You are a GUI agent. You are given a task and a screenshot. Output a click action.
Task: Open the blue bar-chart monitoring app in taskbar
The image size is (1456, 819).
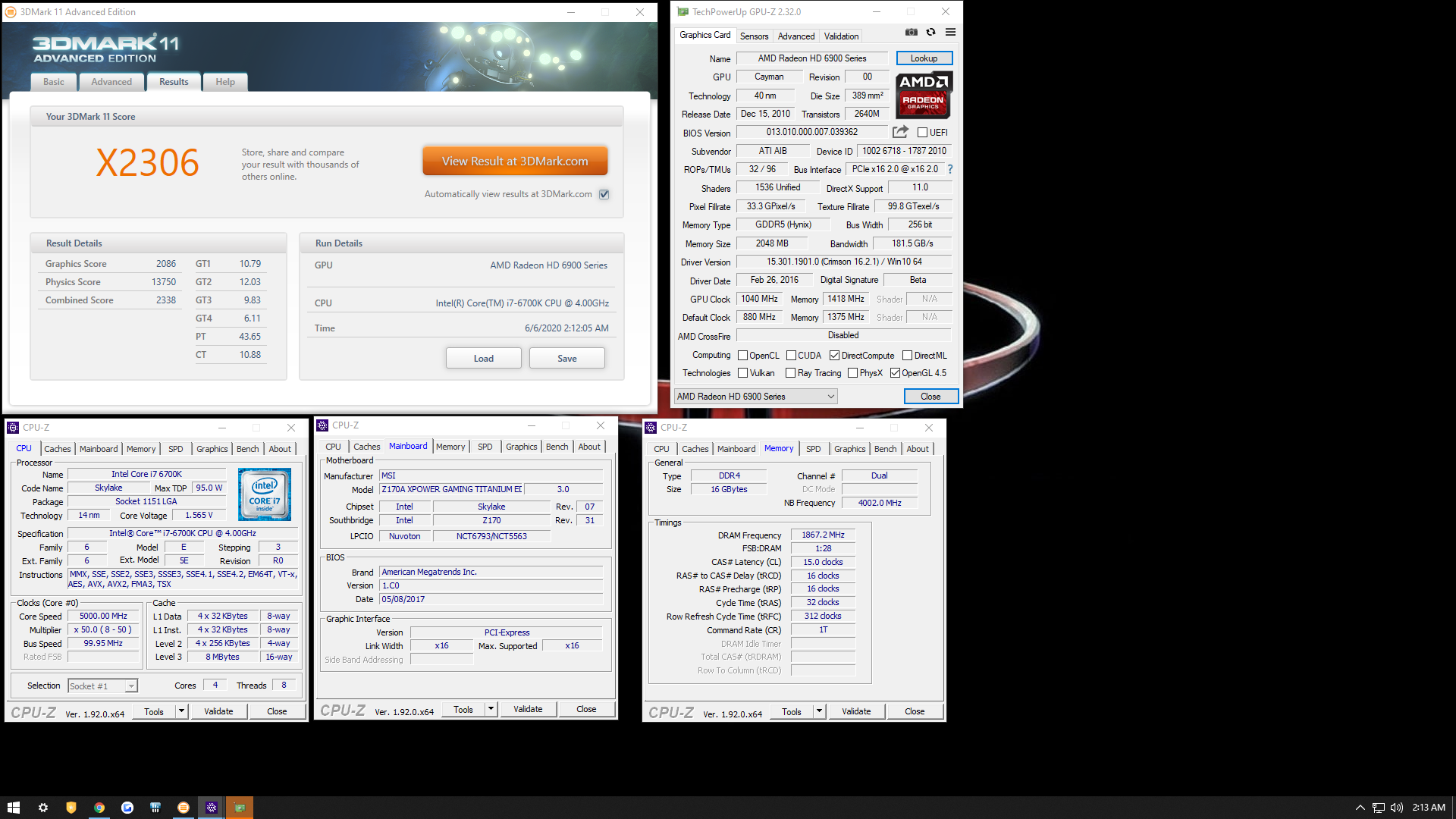click(x=155, y=808)
